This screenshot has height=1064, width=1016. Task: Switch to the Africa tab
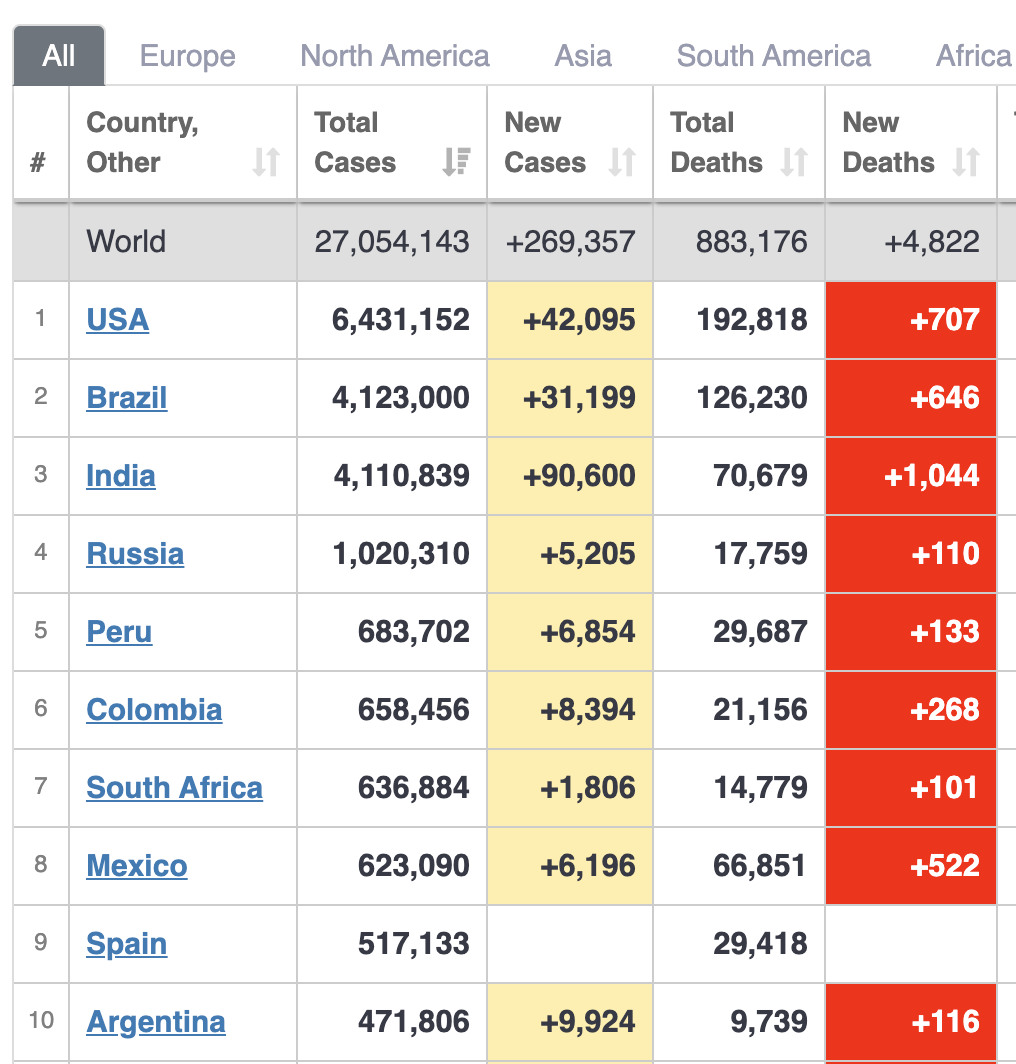point(973,56)
